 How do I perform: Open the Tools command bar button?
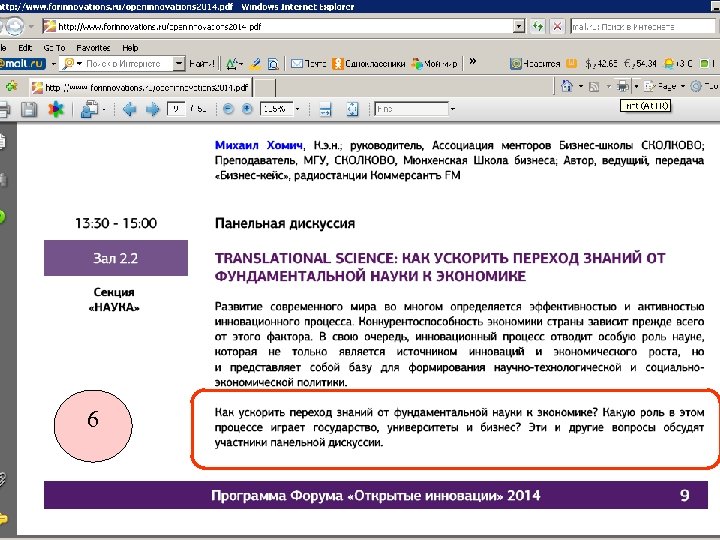click(705, 86)
